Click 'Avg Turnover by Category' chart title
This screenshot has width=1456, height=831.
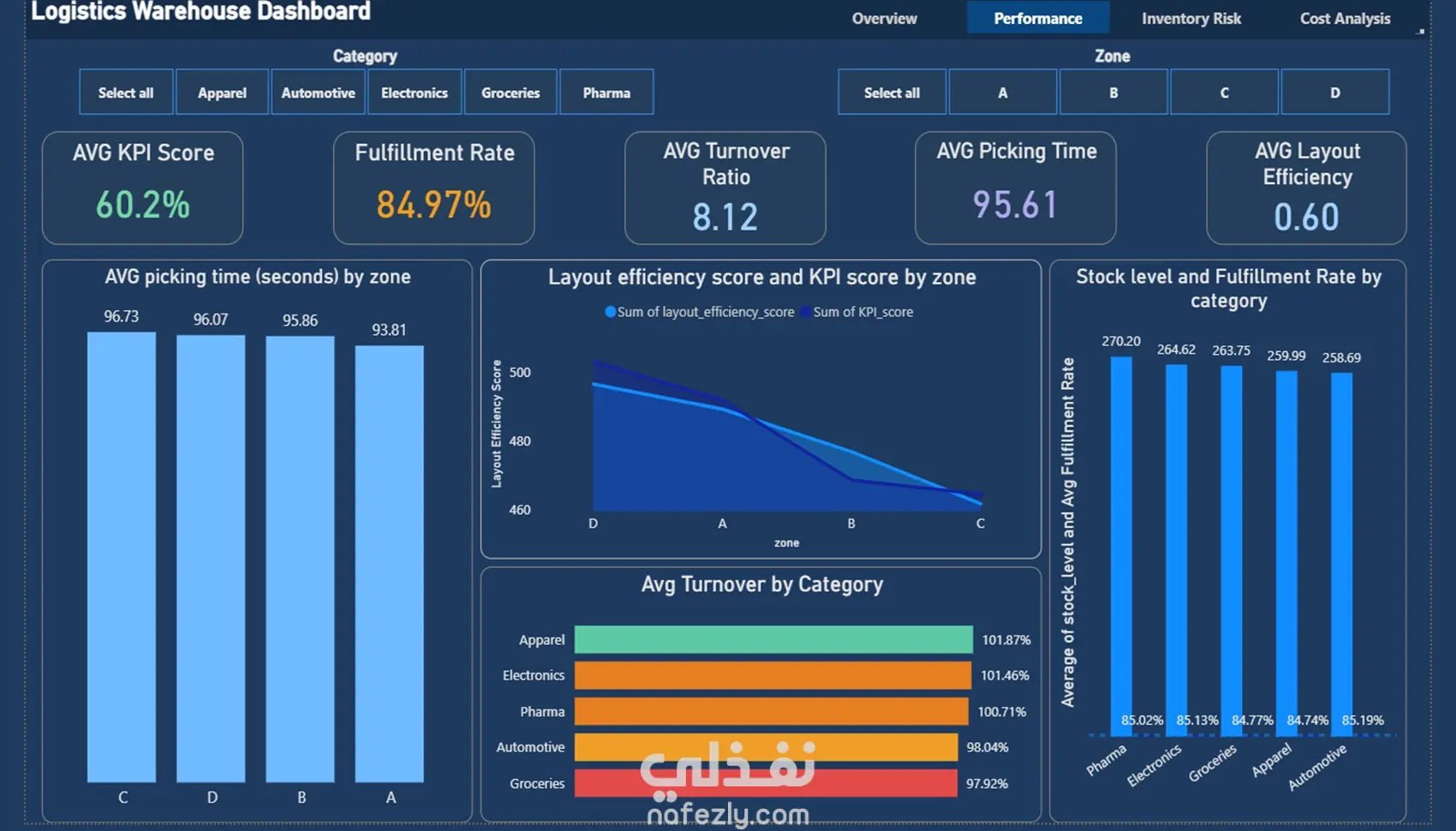pos(762,584)
